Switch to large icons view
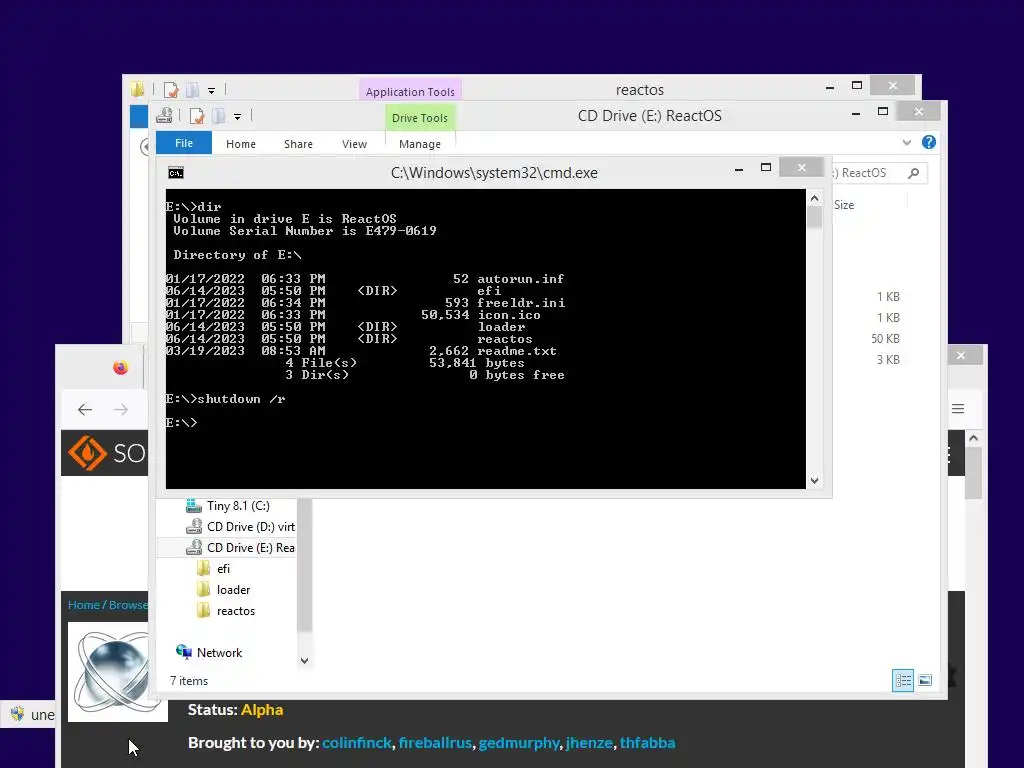The height and width of the screenshot is (768, 1024). tap(925, 680)
